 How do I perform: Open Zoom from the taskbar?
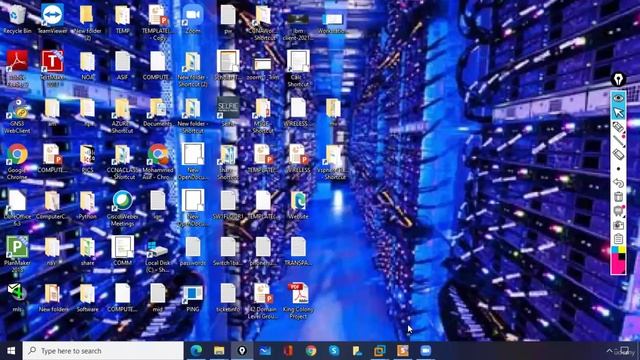pyautogui.click(x=426, y=351)
